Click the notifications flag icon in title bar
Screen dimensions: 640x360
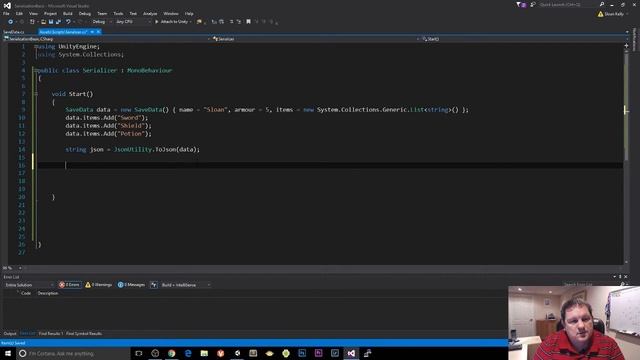521,4
